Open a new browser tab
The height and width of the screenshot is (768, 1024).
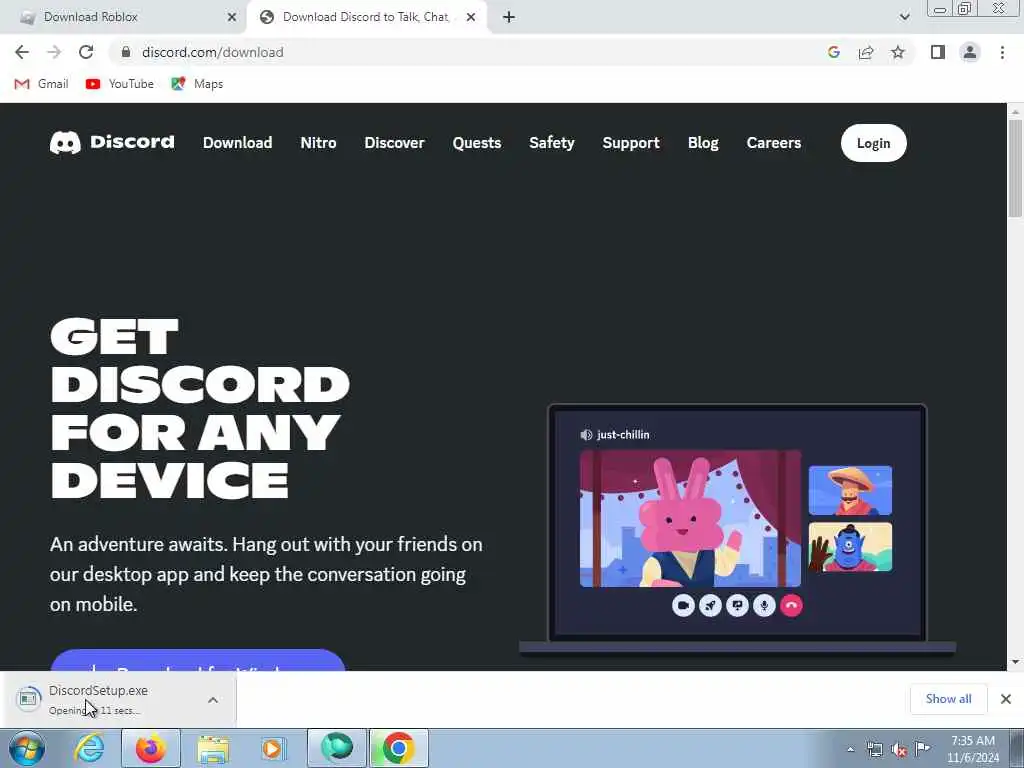(x=509, y=18)
